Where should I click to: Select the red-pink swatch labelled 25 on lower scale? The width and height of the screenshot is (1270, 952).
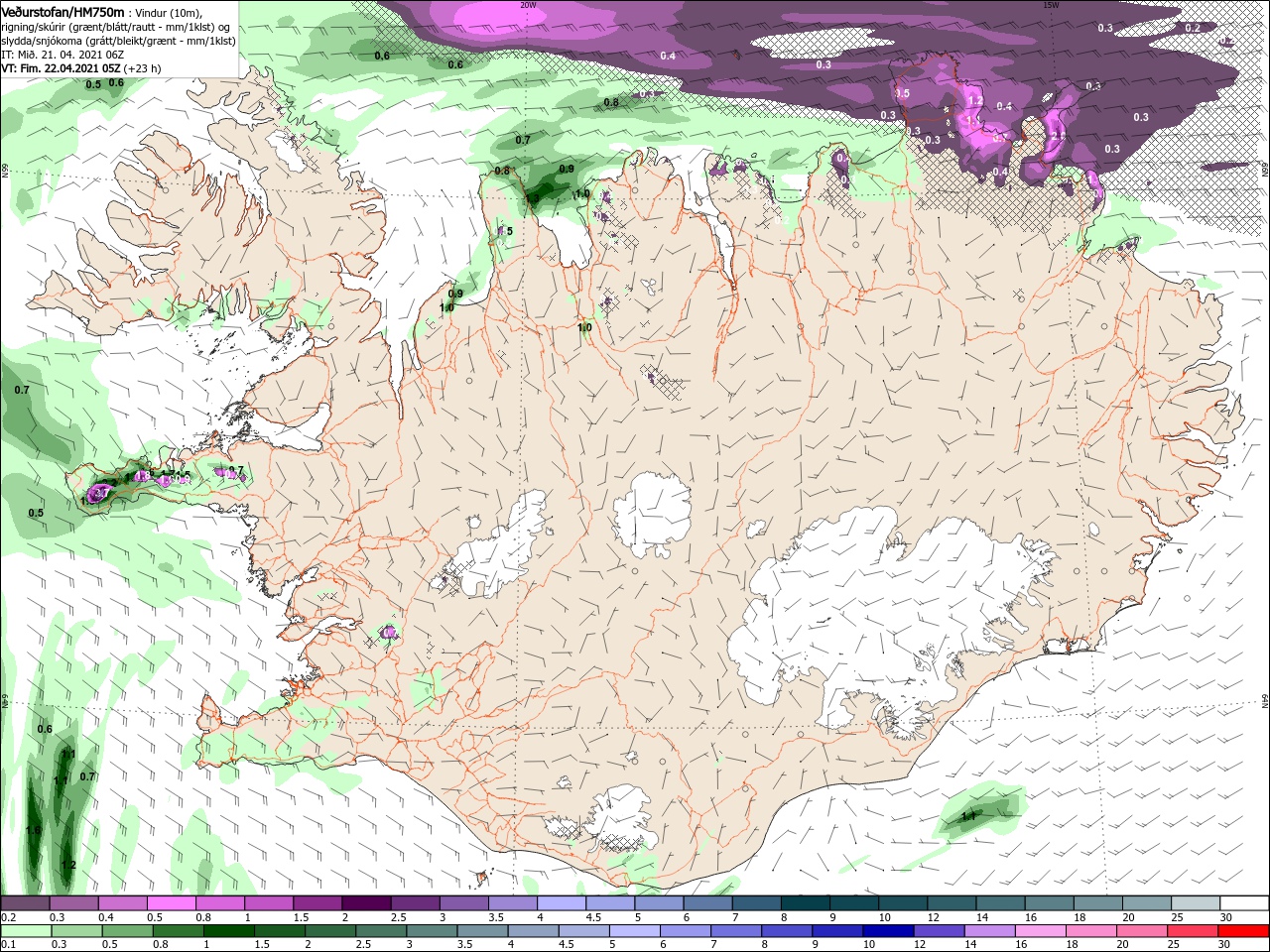1194,931
